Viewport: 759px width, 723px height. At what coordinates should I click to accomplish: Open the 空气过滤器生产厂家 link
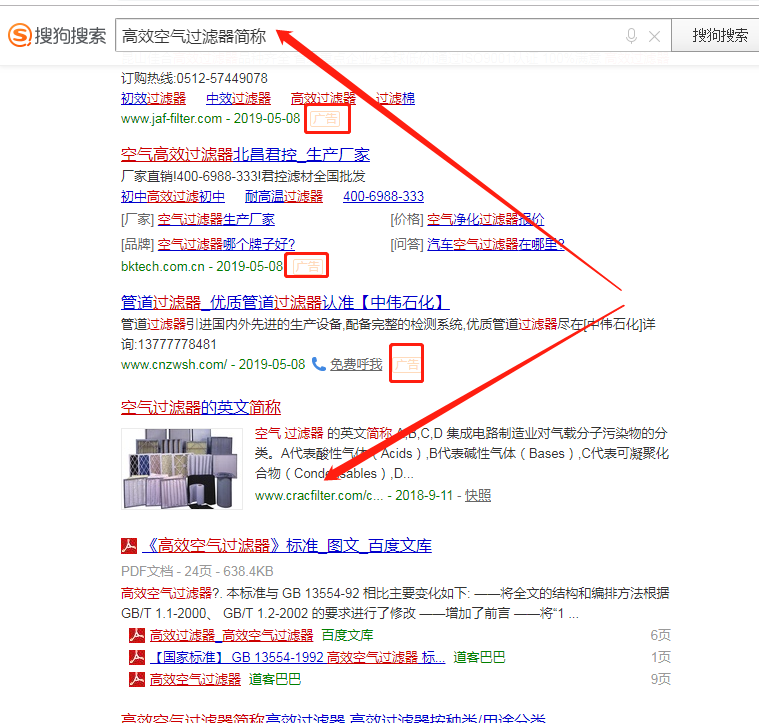pos(216,220)
